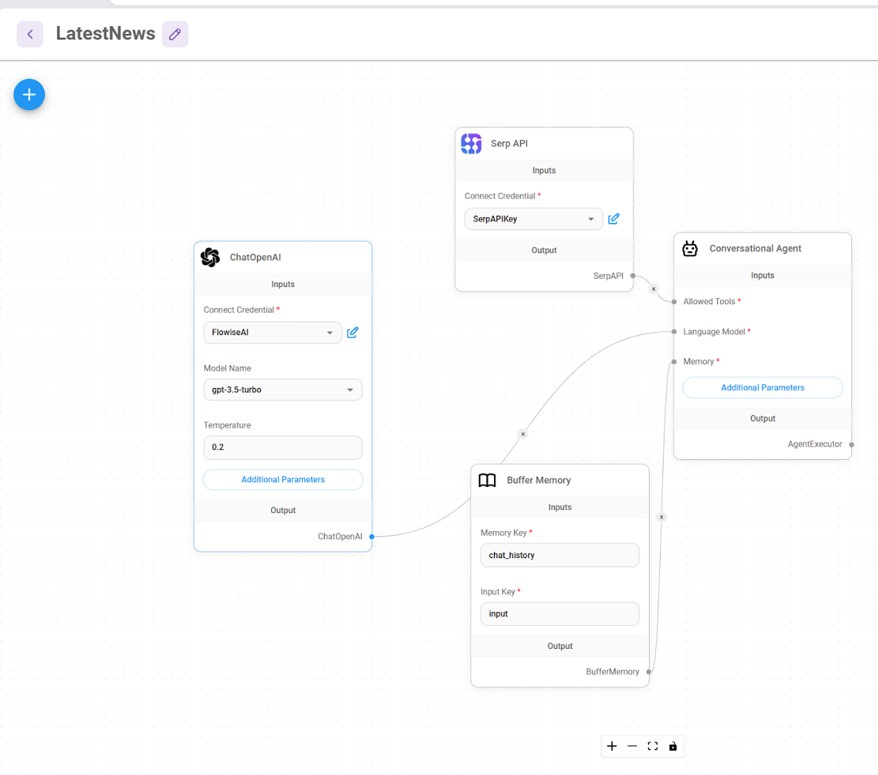Click the Temperature field showing 0.2
Viewport: 878px width, 775px height.
pos(283,447)
